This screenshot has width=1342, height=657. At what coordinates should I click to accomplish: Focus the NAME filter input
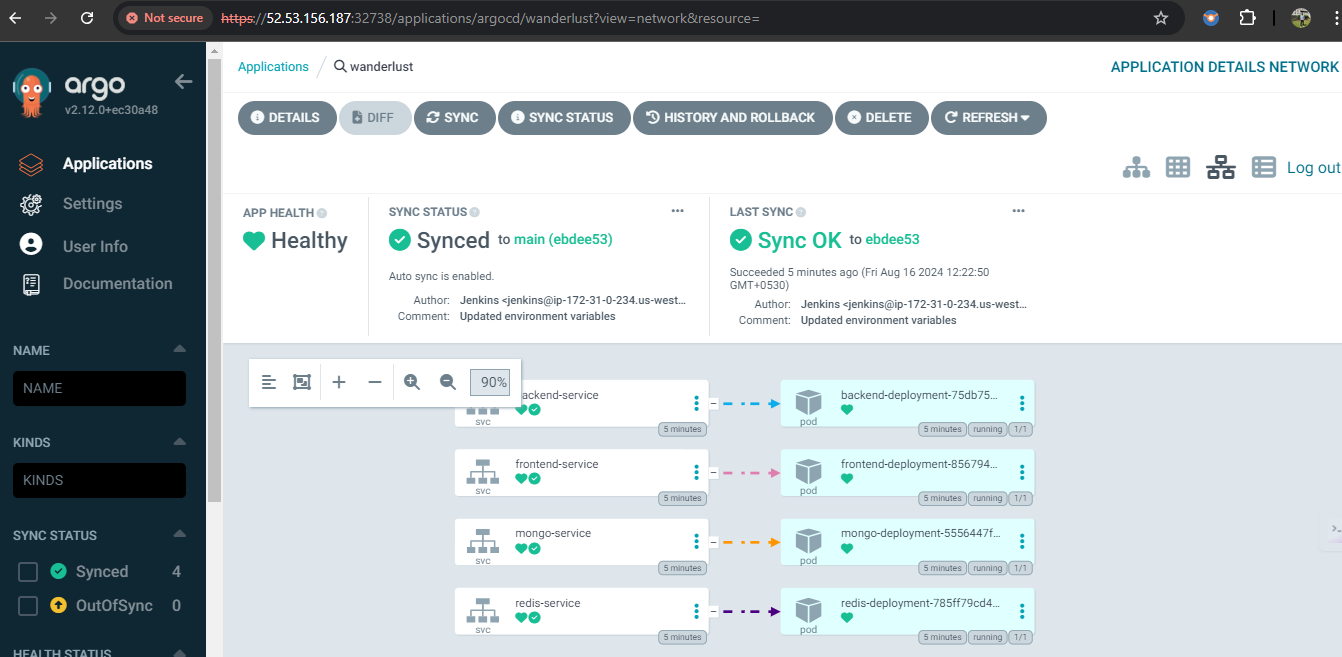click(99, 389)
